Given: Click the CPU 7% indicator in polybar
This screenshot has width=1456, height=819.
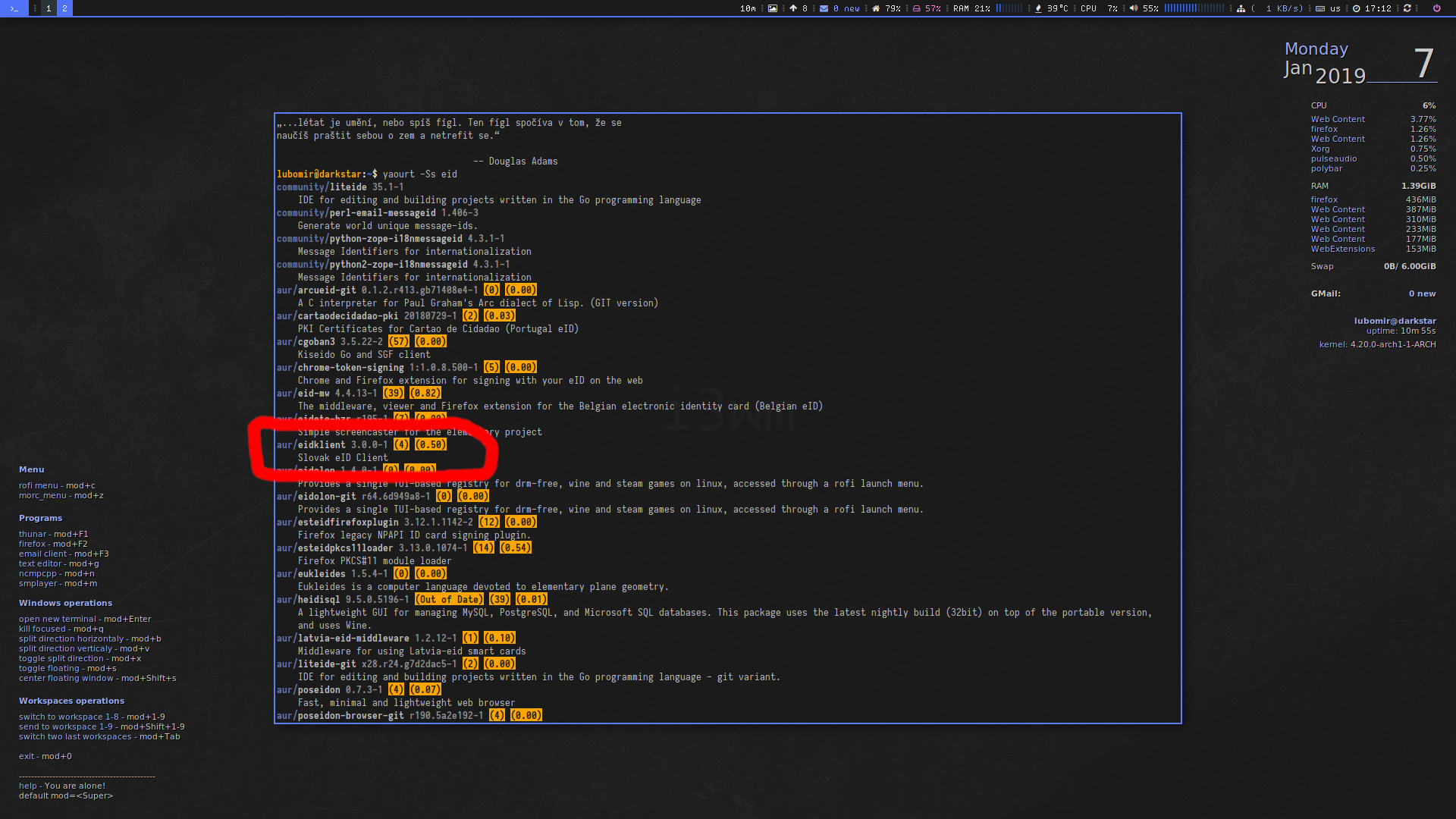Looking at the screenshot, I should pyautogui.click(x=1099, y=8).
